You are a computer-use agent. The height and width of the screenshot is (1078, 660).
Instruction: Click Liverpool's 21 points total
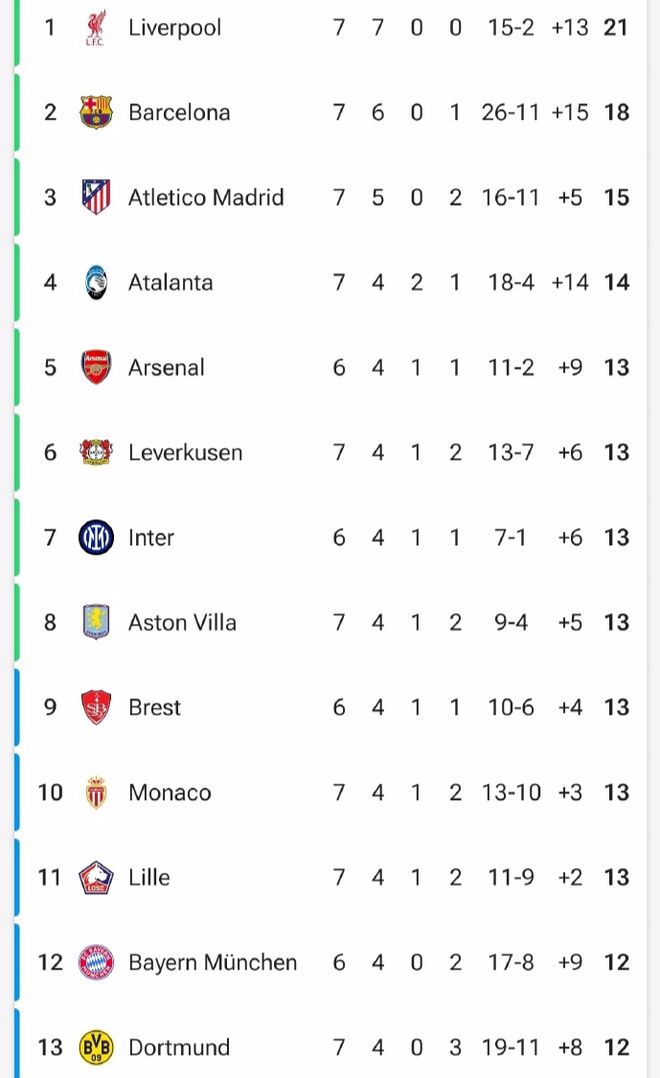coord(616,28)
